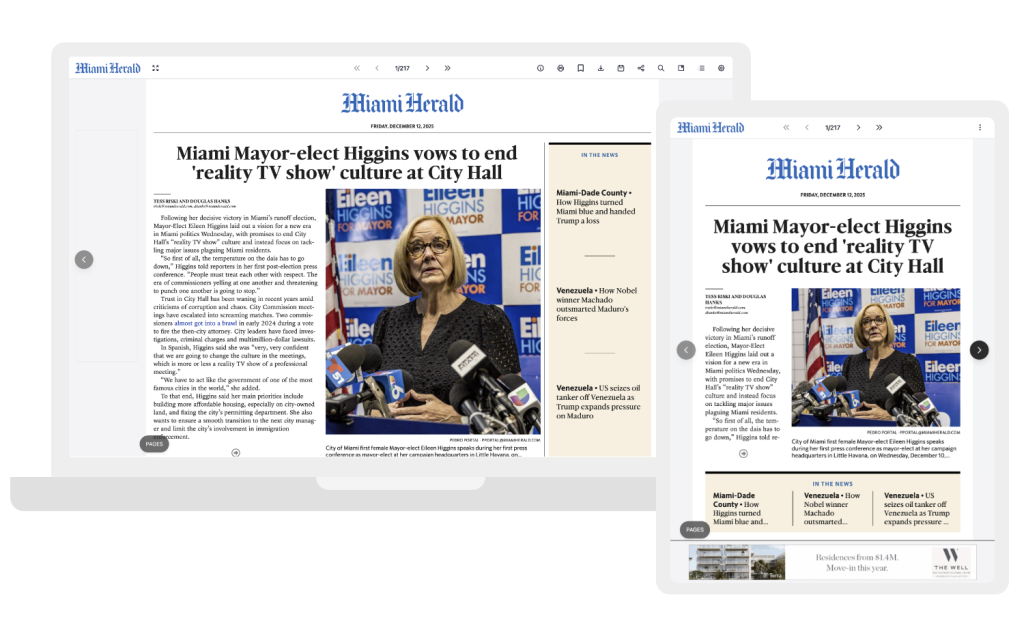Image resolution: width=1024 pixels, height=636 pixels.
Task: Click the previous page chevron on tablet toolbar
Action: [x=806, y=127]
